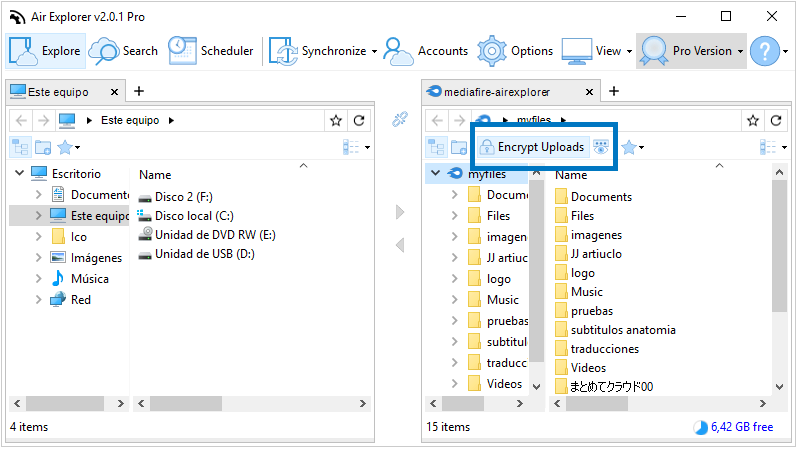This screenshot has width=800, height=449.
Task: Create new folder in right pane
Action: 459,147
